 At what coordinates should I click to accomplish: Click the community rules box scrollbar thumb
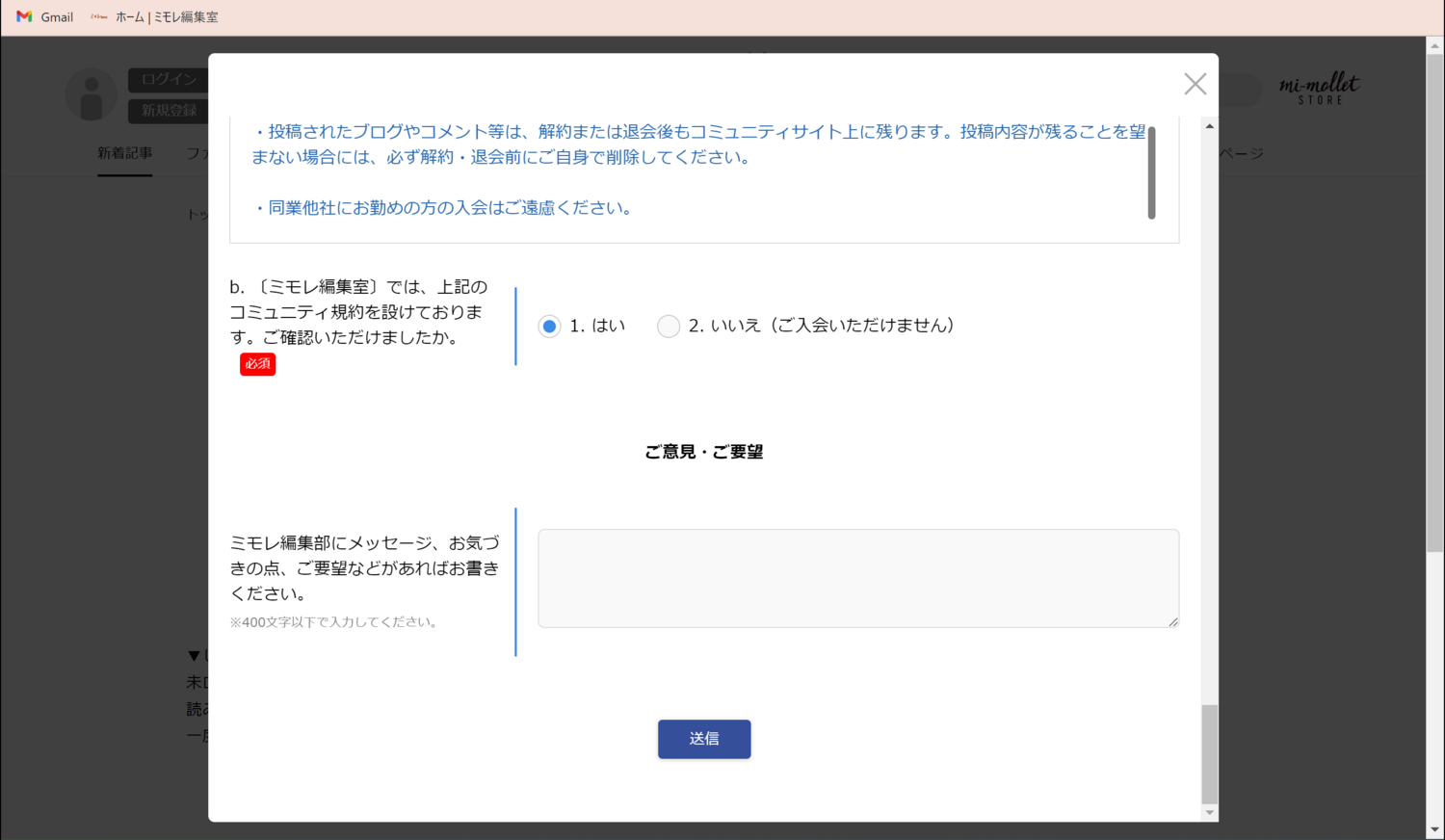1151,172
